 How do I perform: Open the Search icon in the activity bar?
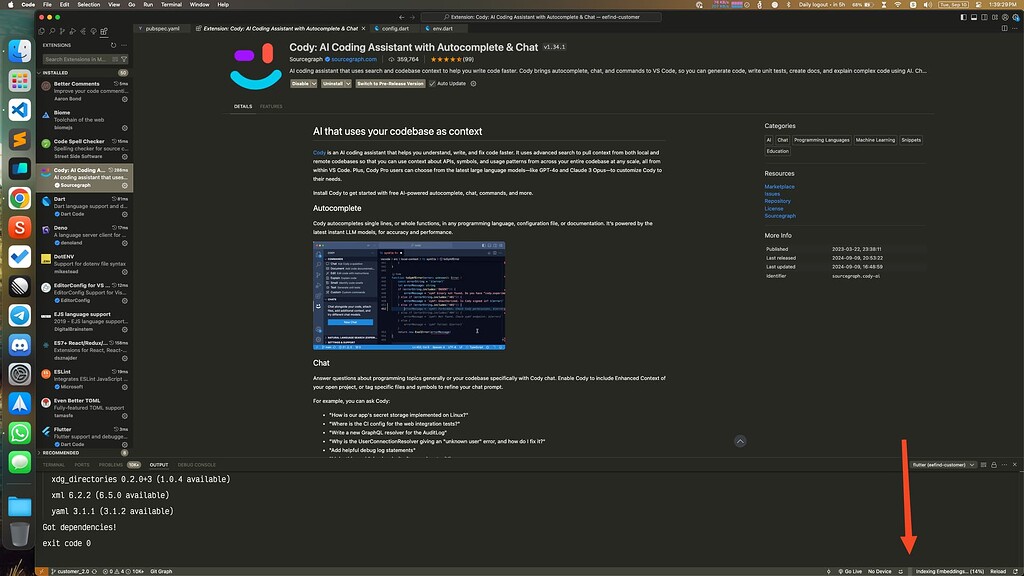point(51,32)
